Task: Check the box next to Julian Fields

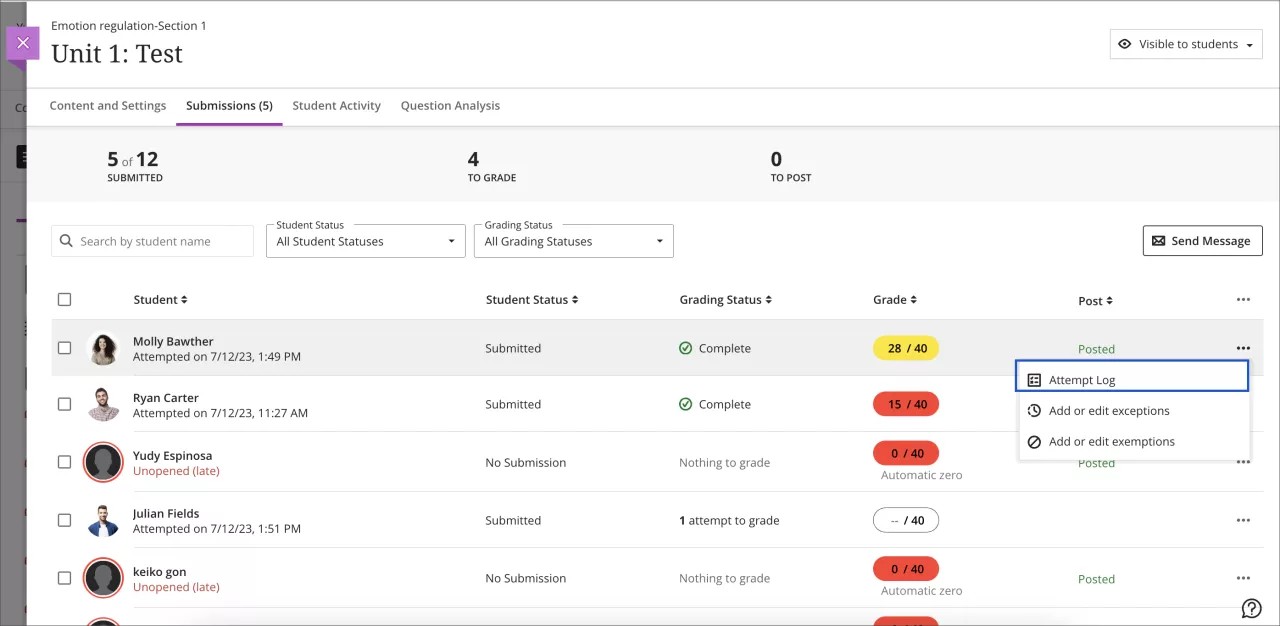Action: [x=64, y=520]
